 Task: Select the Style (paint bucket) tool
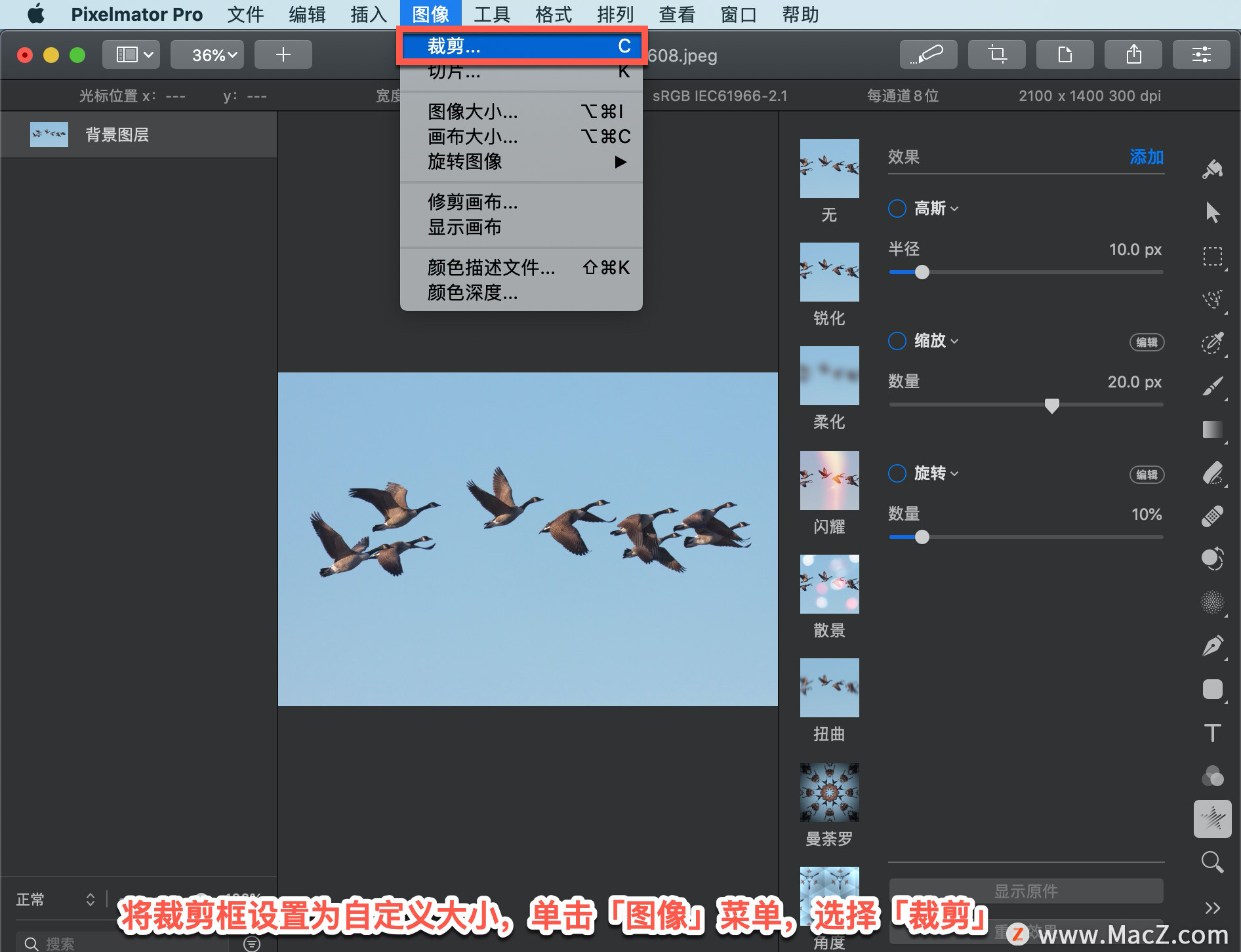tap(1212, 170)
